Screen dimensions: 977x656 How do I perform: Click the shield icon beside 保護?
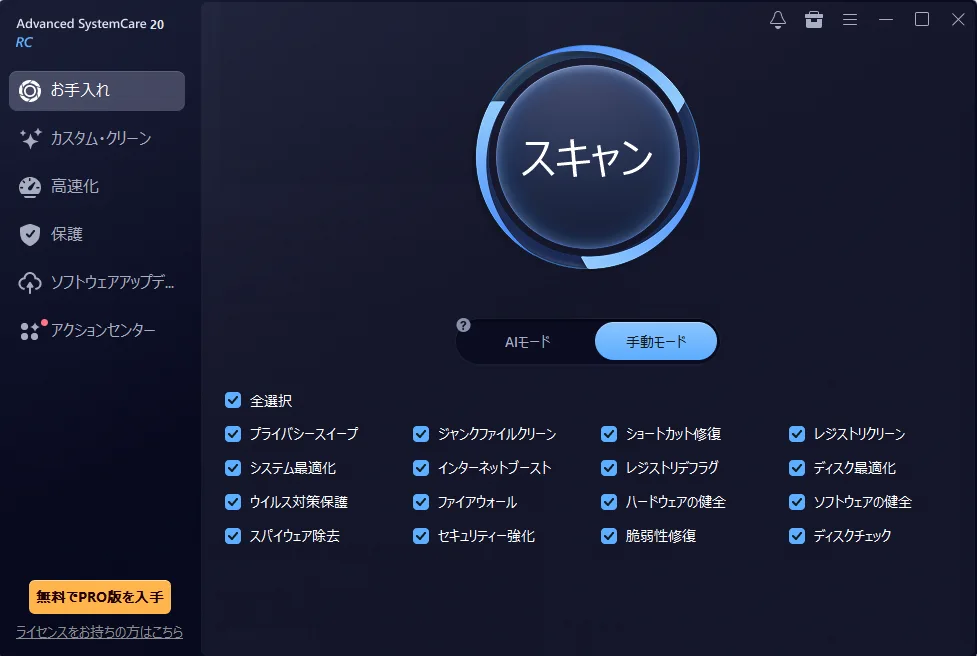pos(29,234)
